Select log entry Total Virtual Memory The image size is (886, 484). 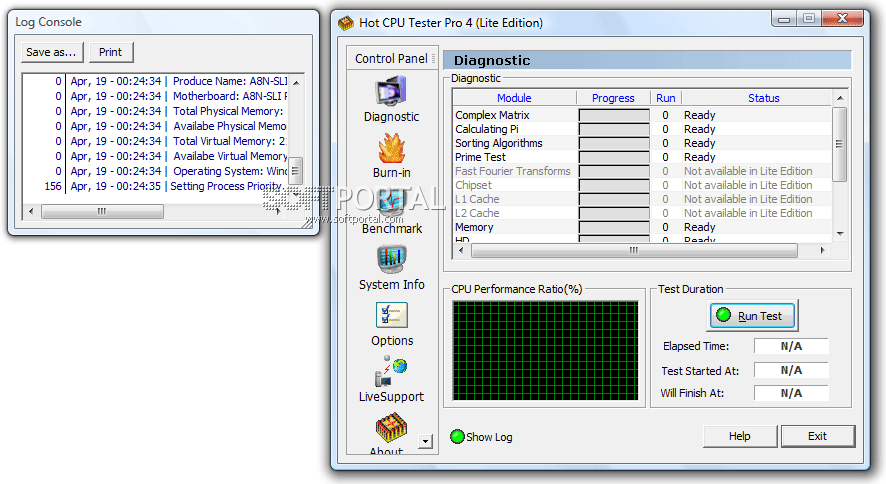pos(155,141)
